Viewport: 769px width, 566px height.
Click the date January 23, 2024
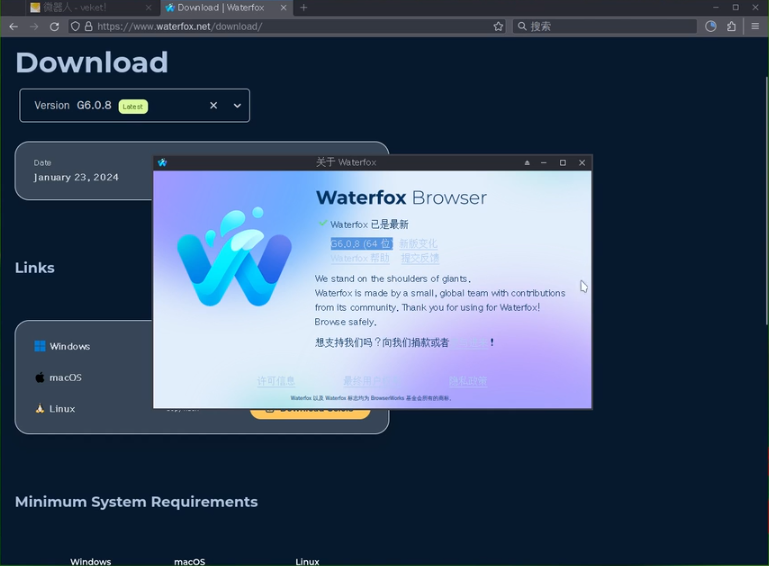coord(76,178)
